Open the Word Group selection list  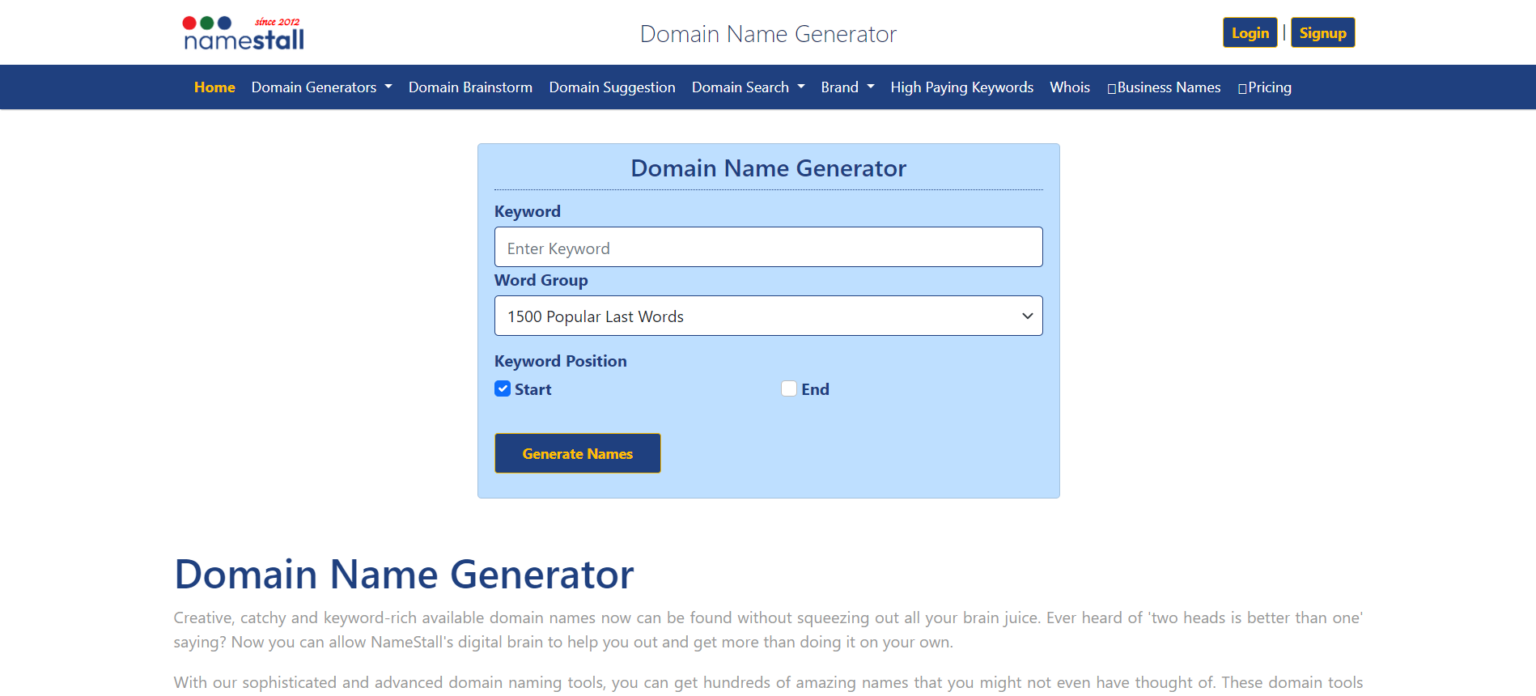[768, 315]
